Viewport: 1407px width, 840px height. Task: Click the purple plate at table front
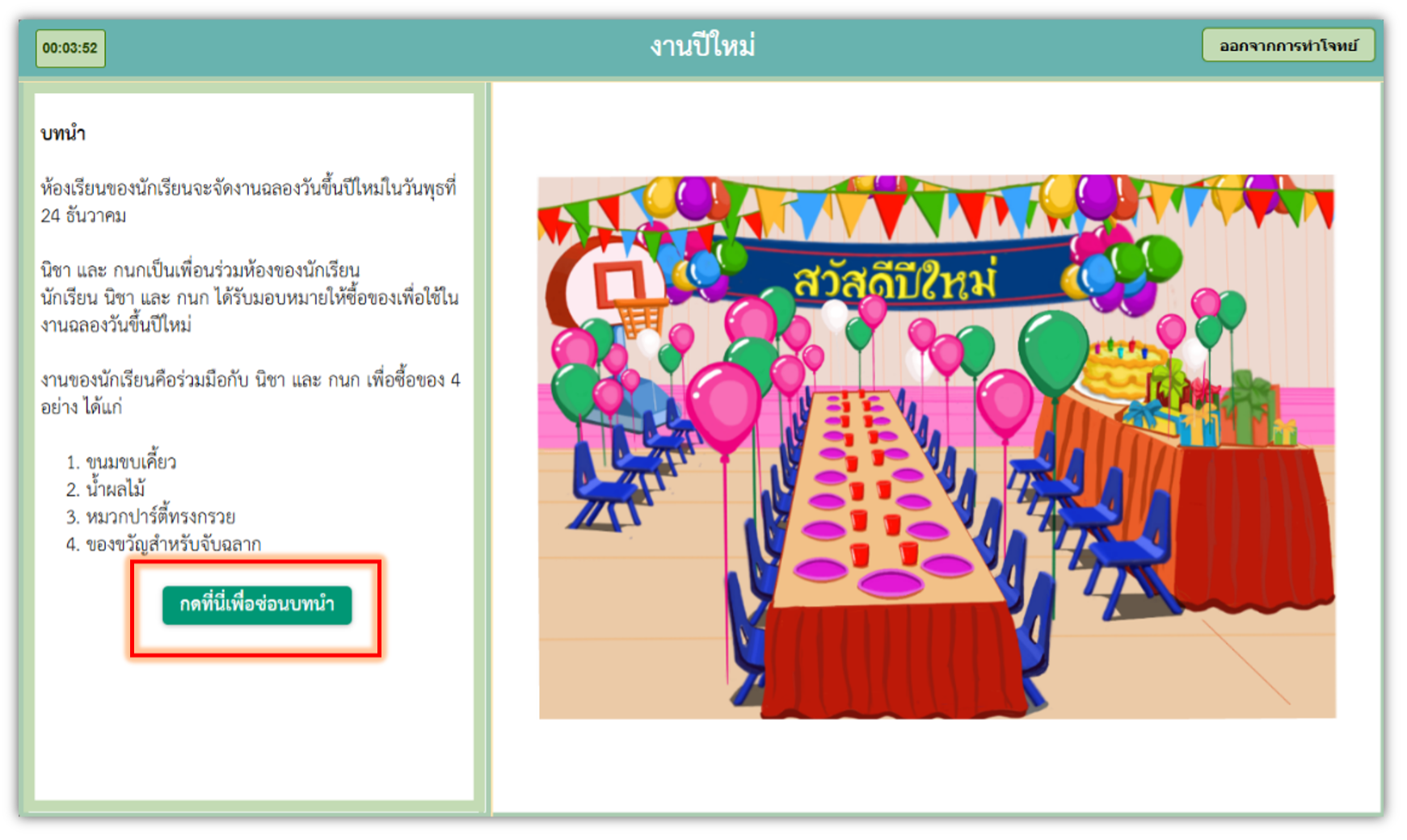[891, 582]
